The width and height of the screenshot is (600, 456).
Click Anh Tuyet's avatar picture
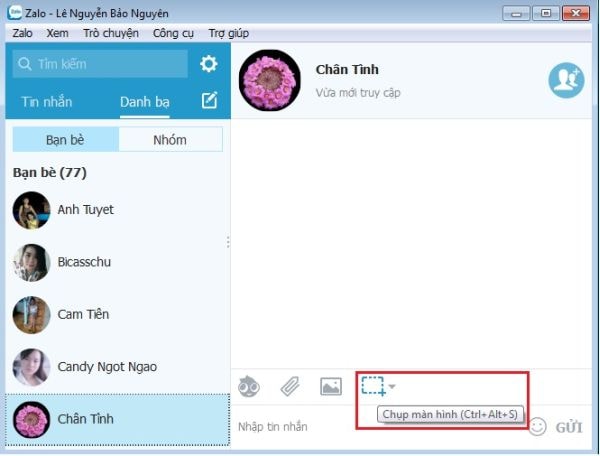[x=31, y=210]
